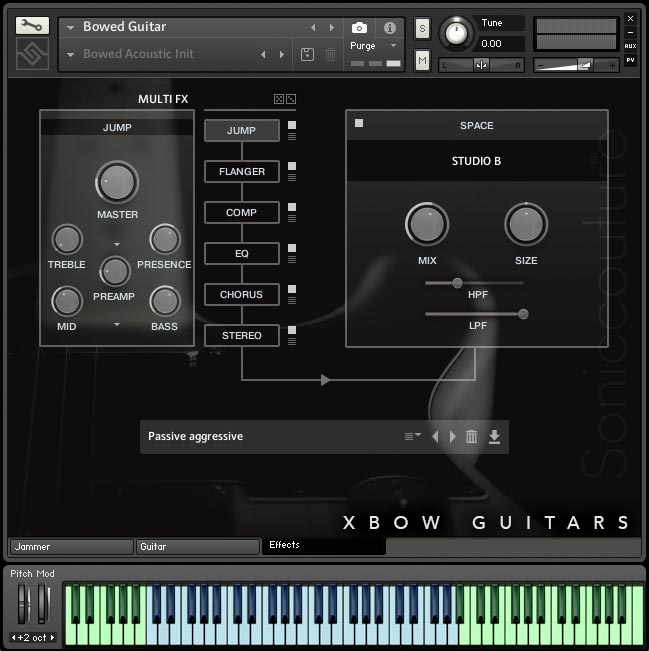The image size is (649, 651).
Task: Delete the Passive aggressive preset
Action: 471,436
